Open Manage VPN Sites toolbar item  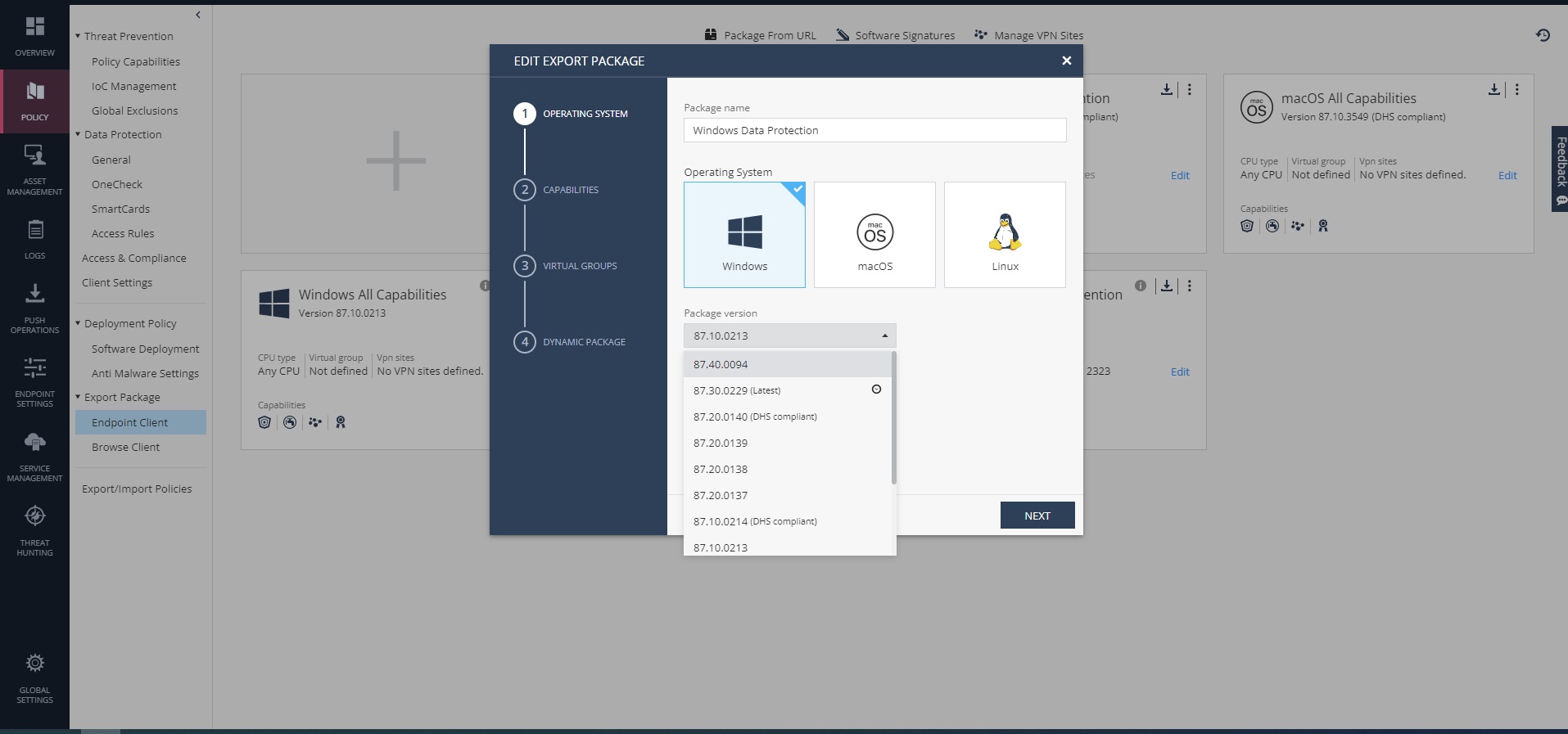pos(1028,35)
